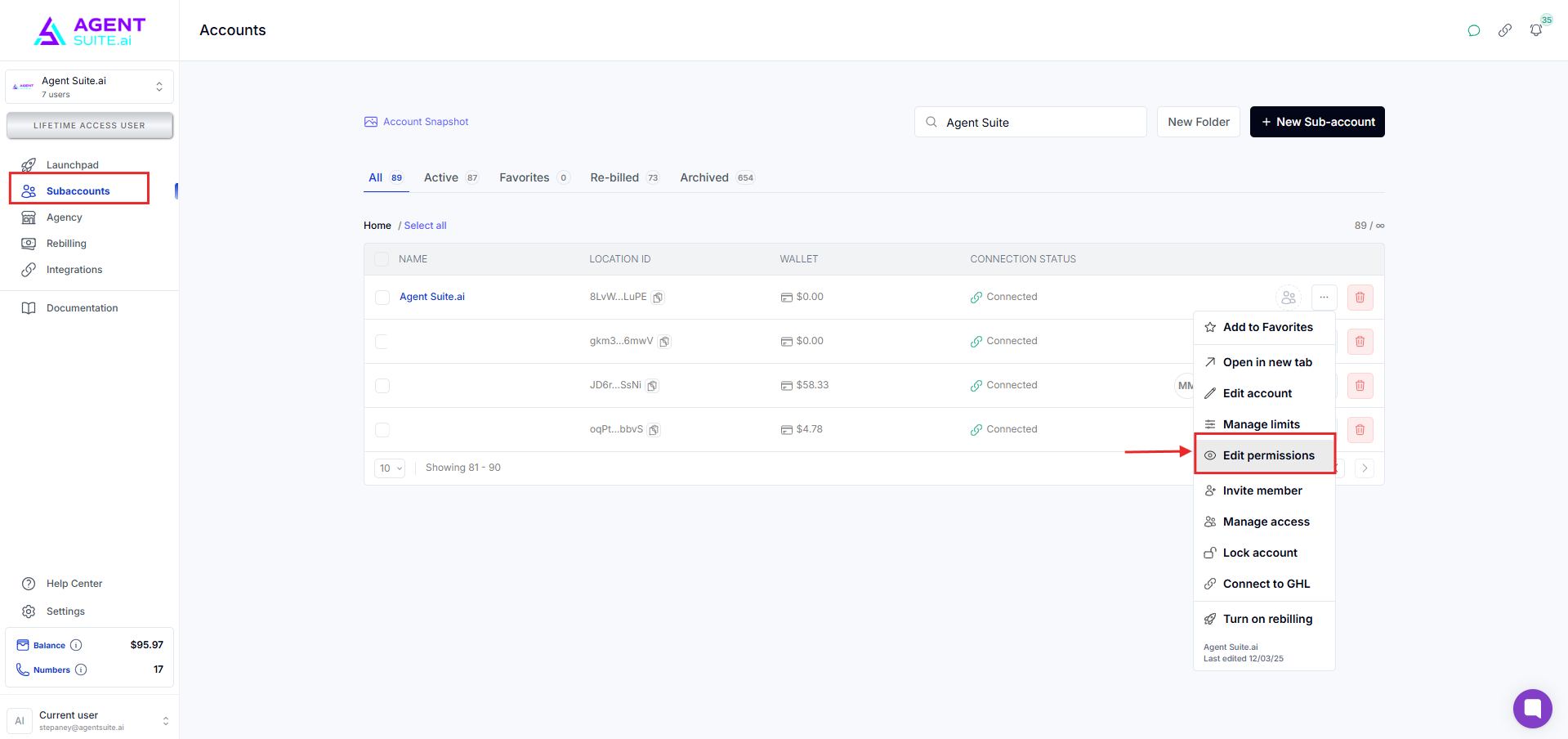Image resolution: width=1568 pixels, height=739 pixels.
Task: Open the notifications bell icon
Action: pos(1536,30)
